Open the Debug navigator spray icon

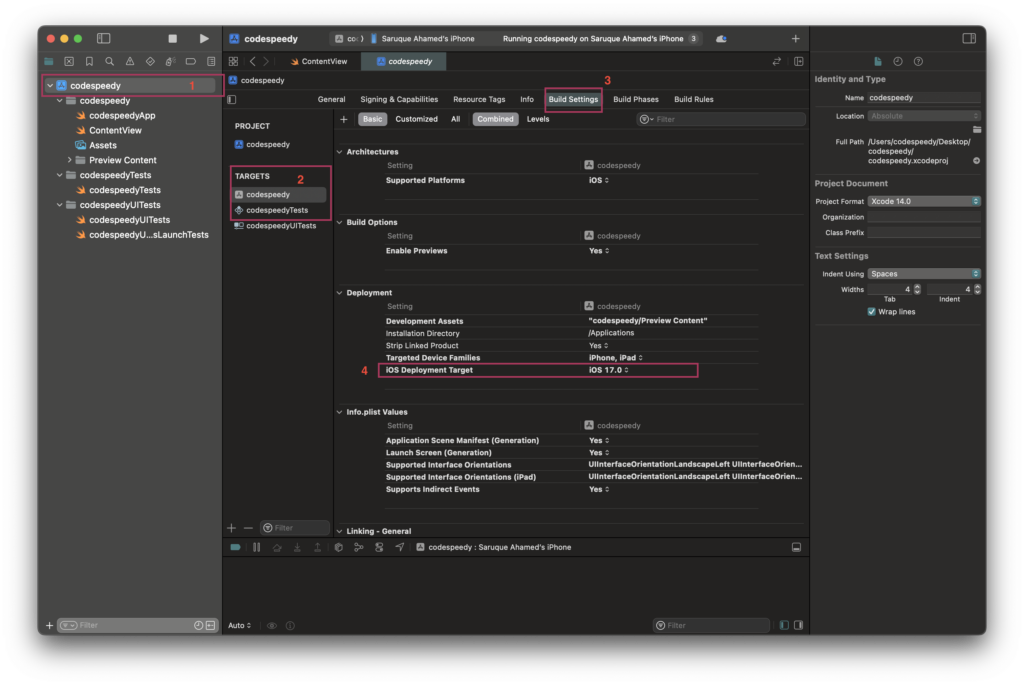pos(170,61)
